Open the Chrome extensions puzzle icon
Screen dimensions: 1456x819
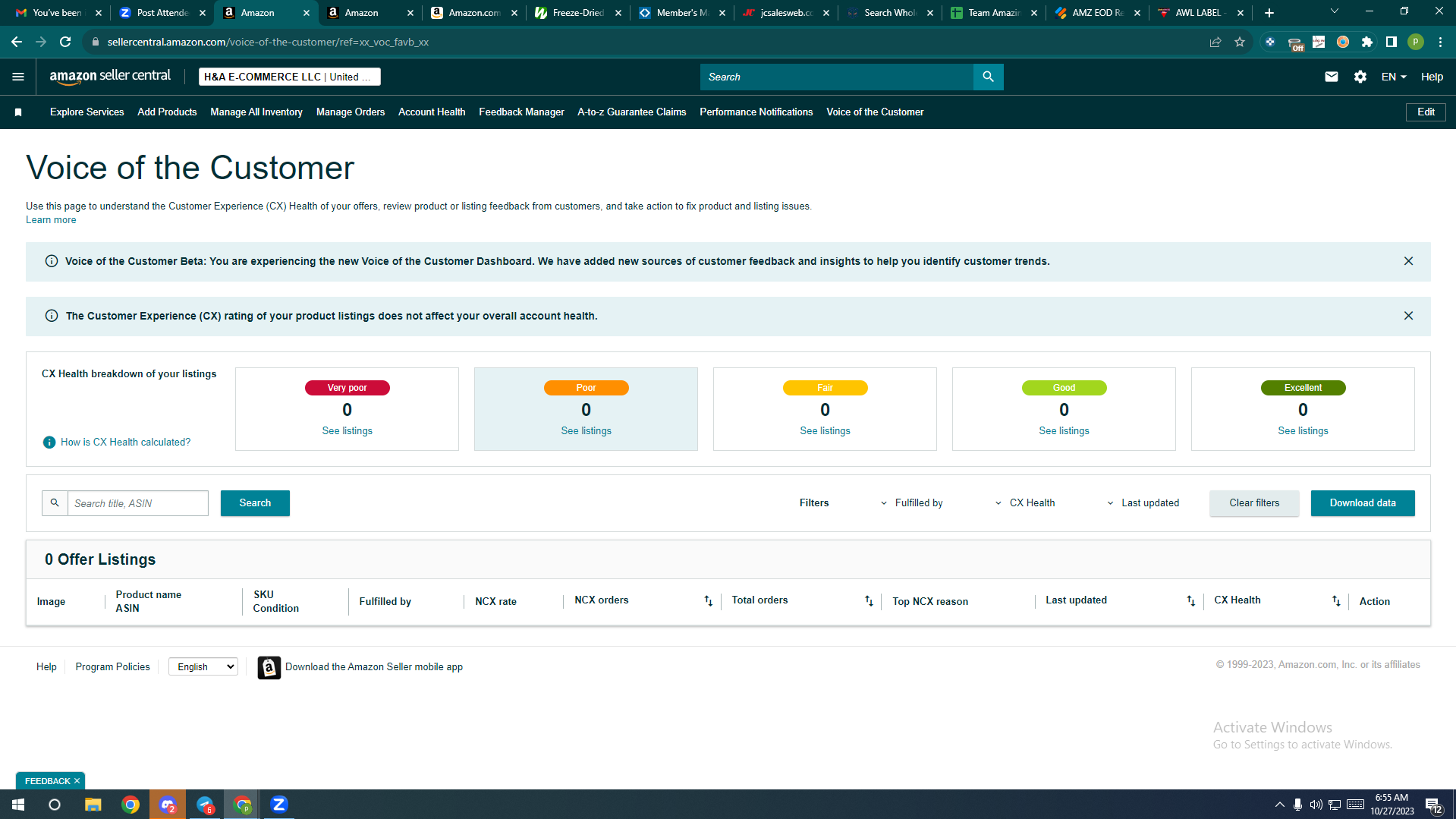[1367, 42]
